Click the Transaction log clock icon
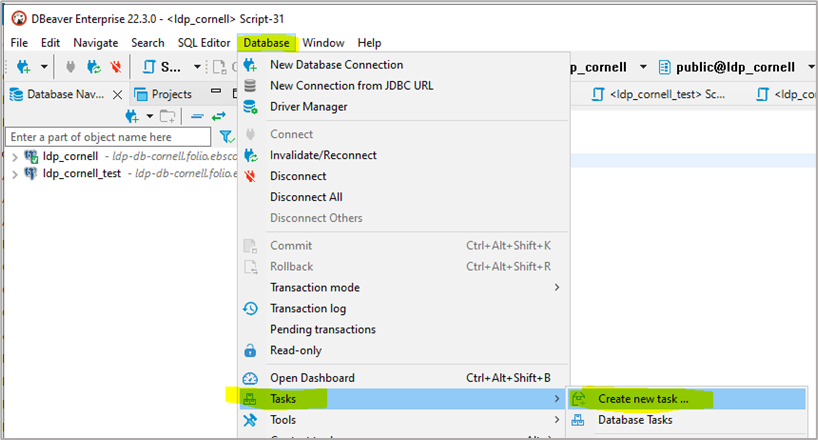Screen dimensions: 818x440 pyautogui.click(x=250, y=308)
